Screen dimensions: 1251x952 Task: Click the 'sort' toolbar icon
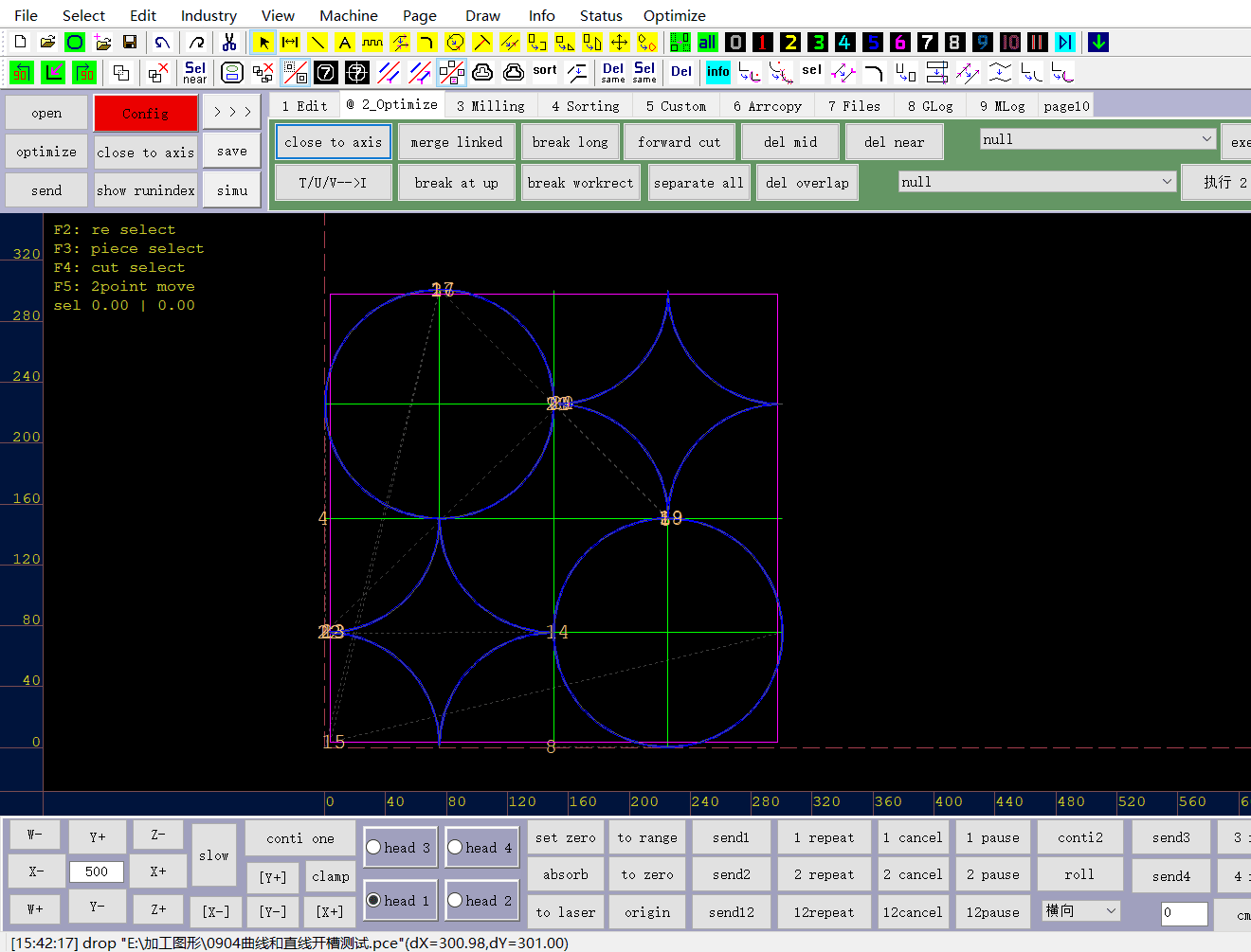(545, 71)
